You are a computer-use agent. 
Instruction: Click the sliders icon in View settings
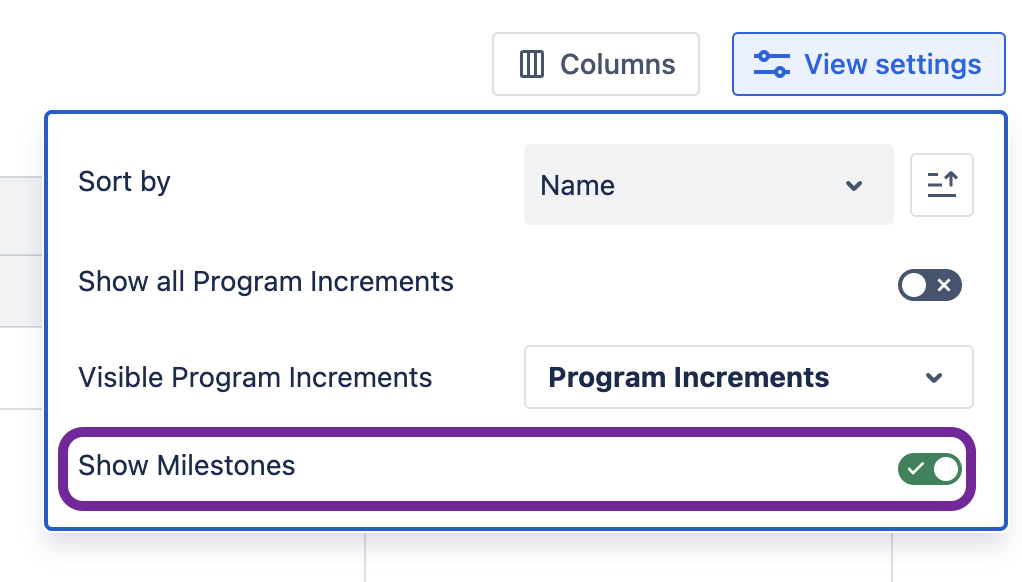[x=772, y=65]
